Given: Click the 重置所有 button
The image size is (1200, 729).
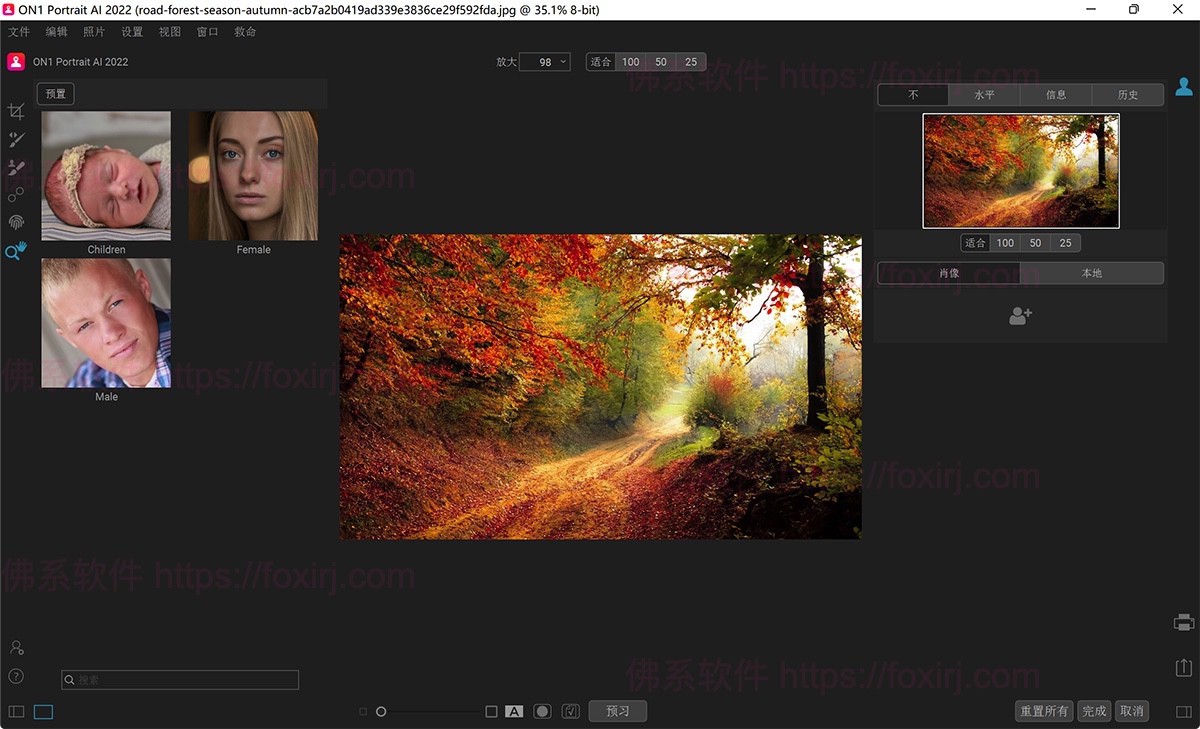Looking at the screenshot, I should 1043,711.
